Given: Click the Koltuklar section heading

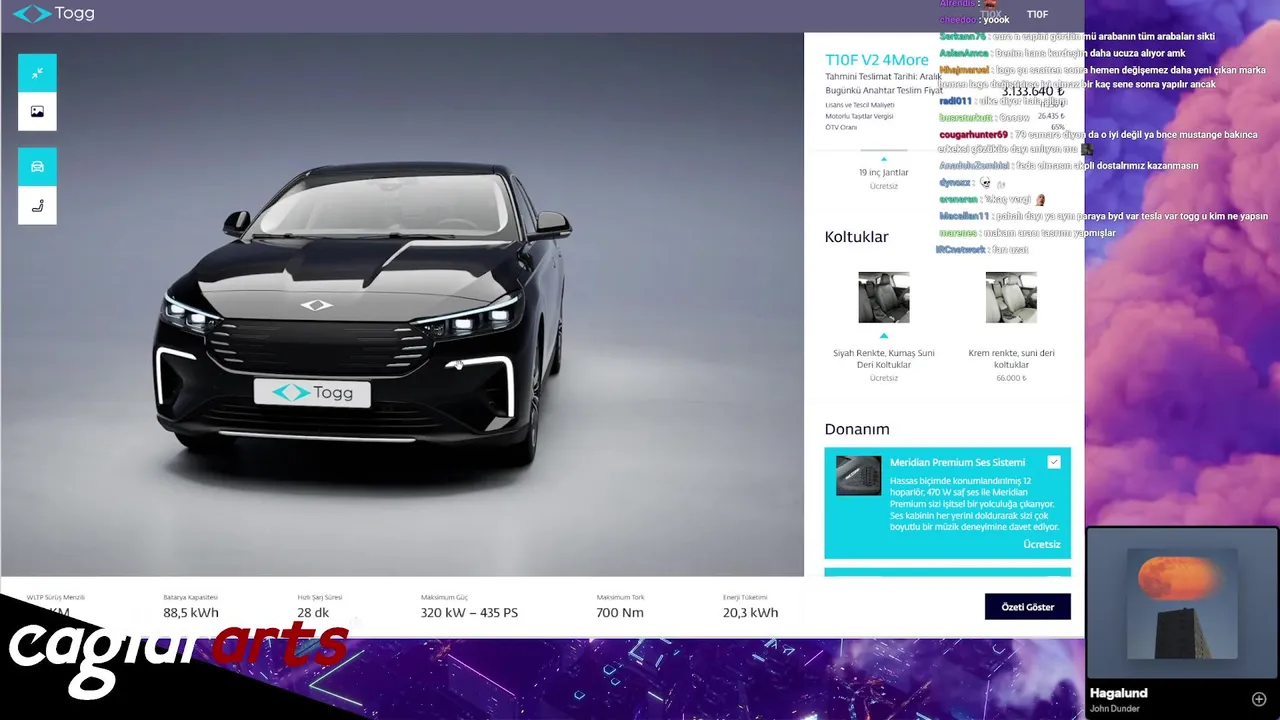Looking at the screenshot, I should (856, 237).
